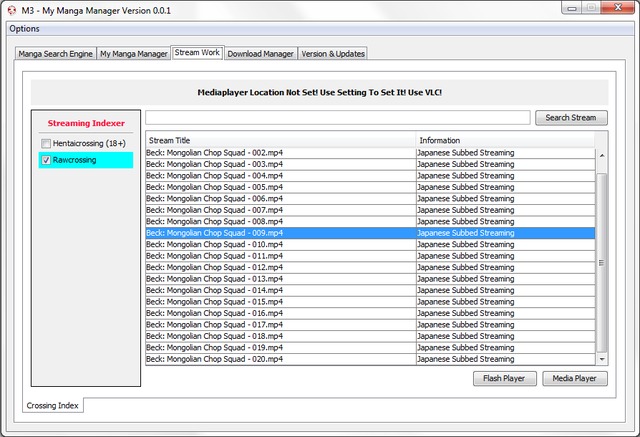The image size is (640, 437).
Task: Click Information cell of 020.mp4 row
Action: (506, 359)
